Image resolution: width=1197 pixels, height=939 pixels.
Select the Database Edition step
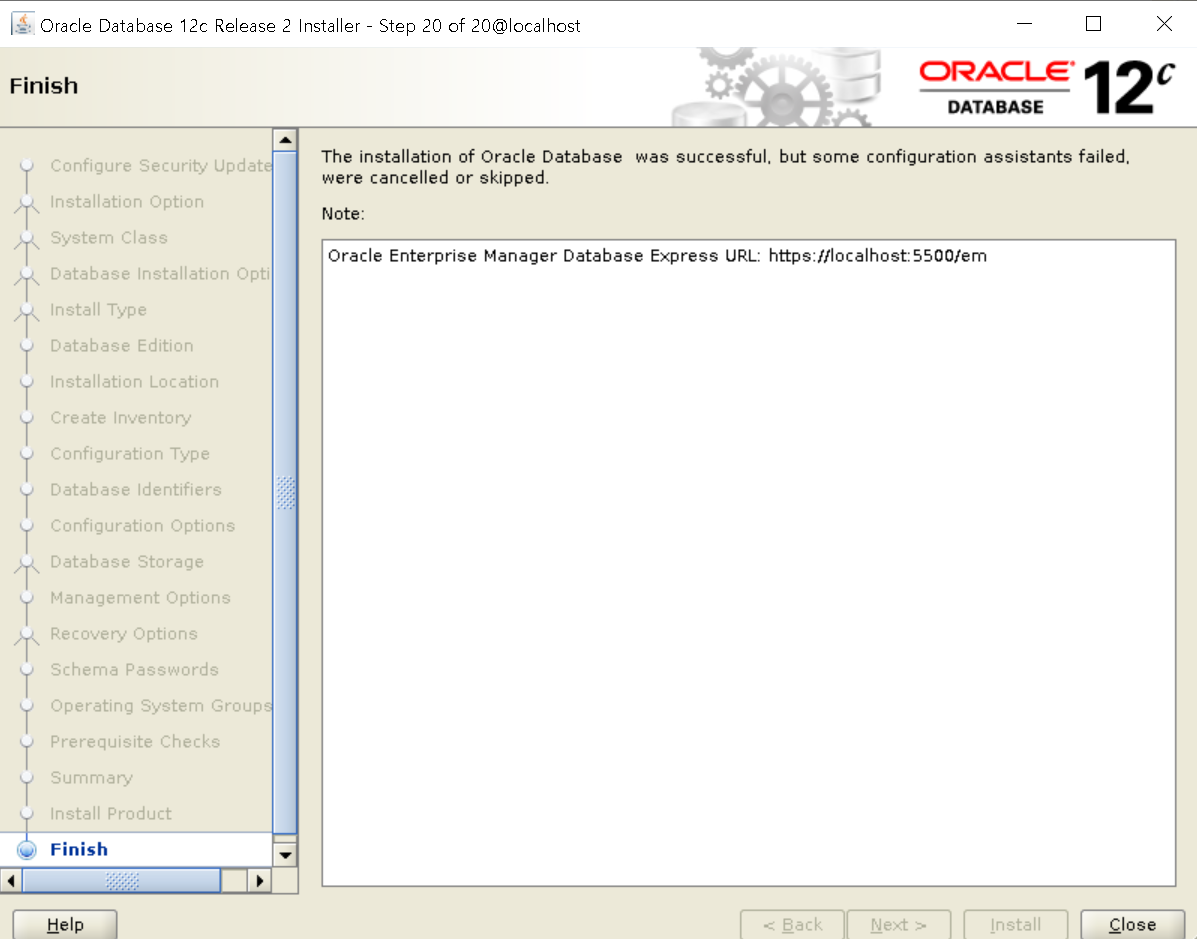(x=121, y=346)
